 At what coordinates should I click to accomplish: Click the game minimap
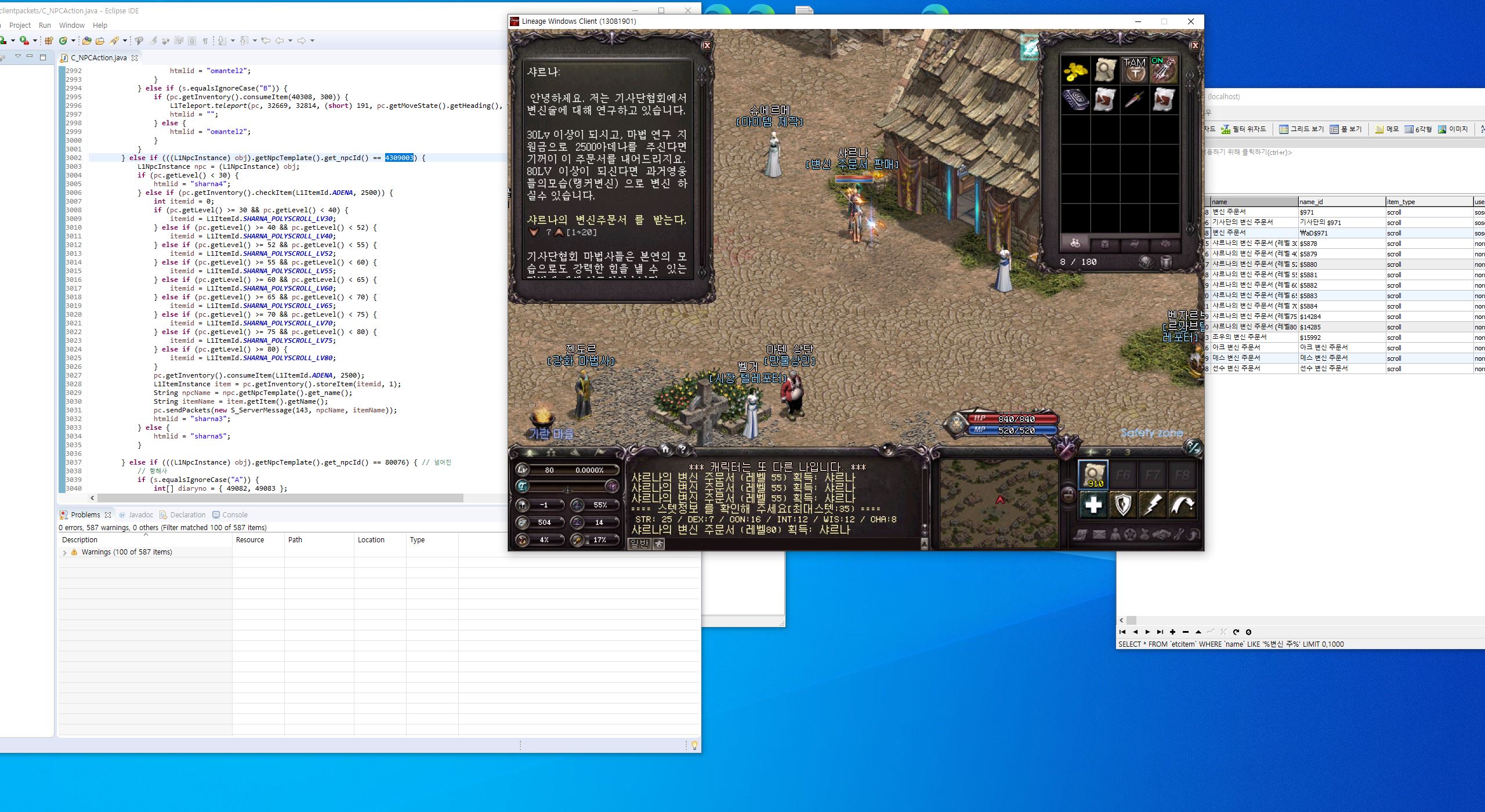point(999,503)
